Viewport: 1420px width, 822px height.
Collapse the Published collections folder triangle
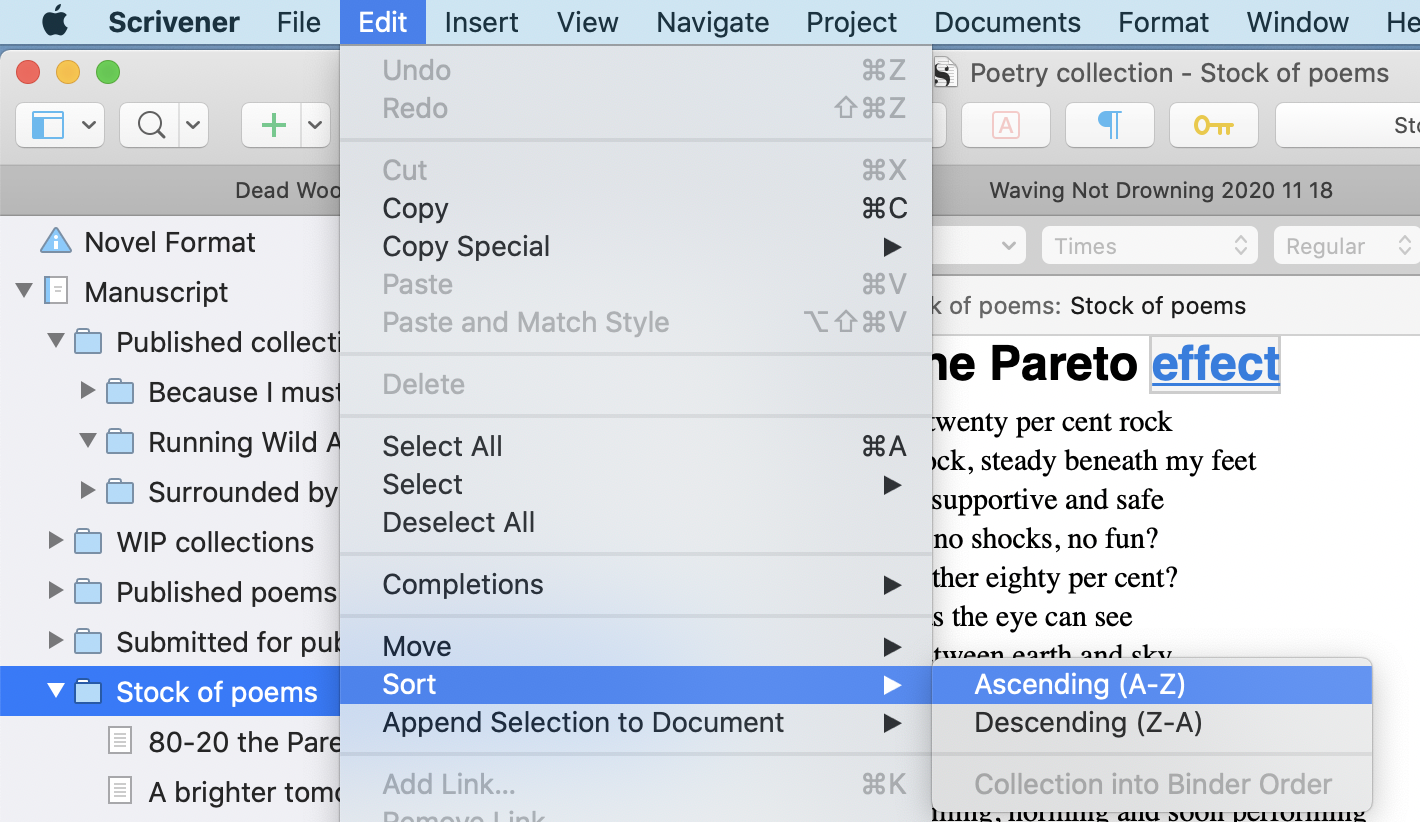(x=56, y=341)
